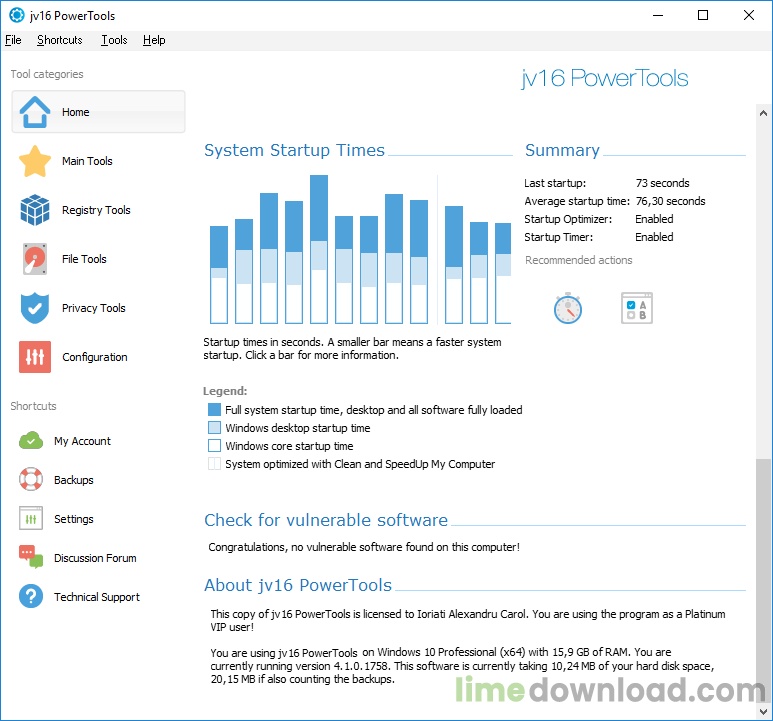The width and height of the screenshot is (773, 721).
Task: Click the no vulnerable software found message
Action: [x=364, y=547]
